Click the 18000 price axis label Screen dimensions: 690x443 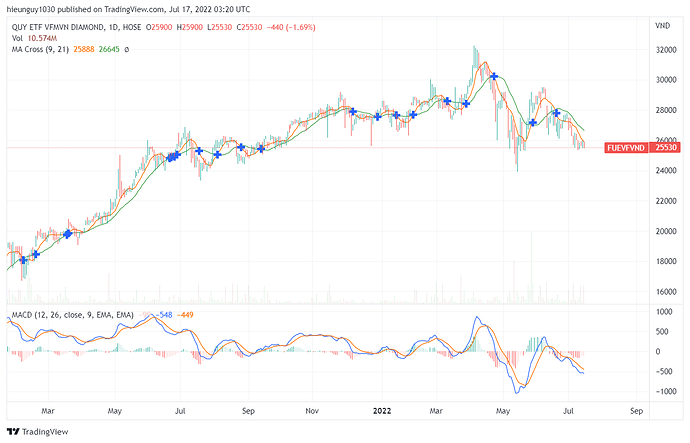point(666,261)
